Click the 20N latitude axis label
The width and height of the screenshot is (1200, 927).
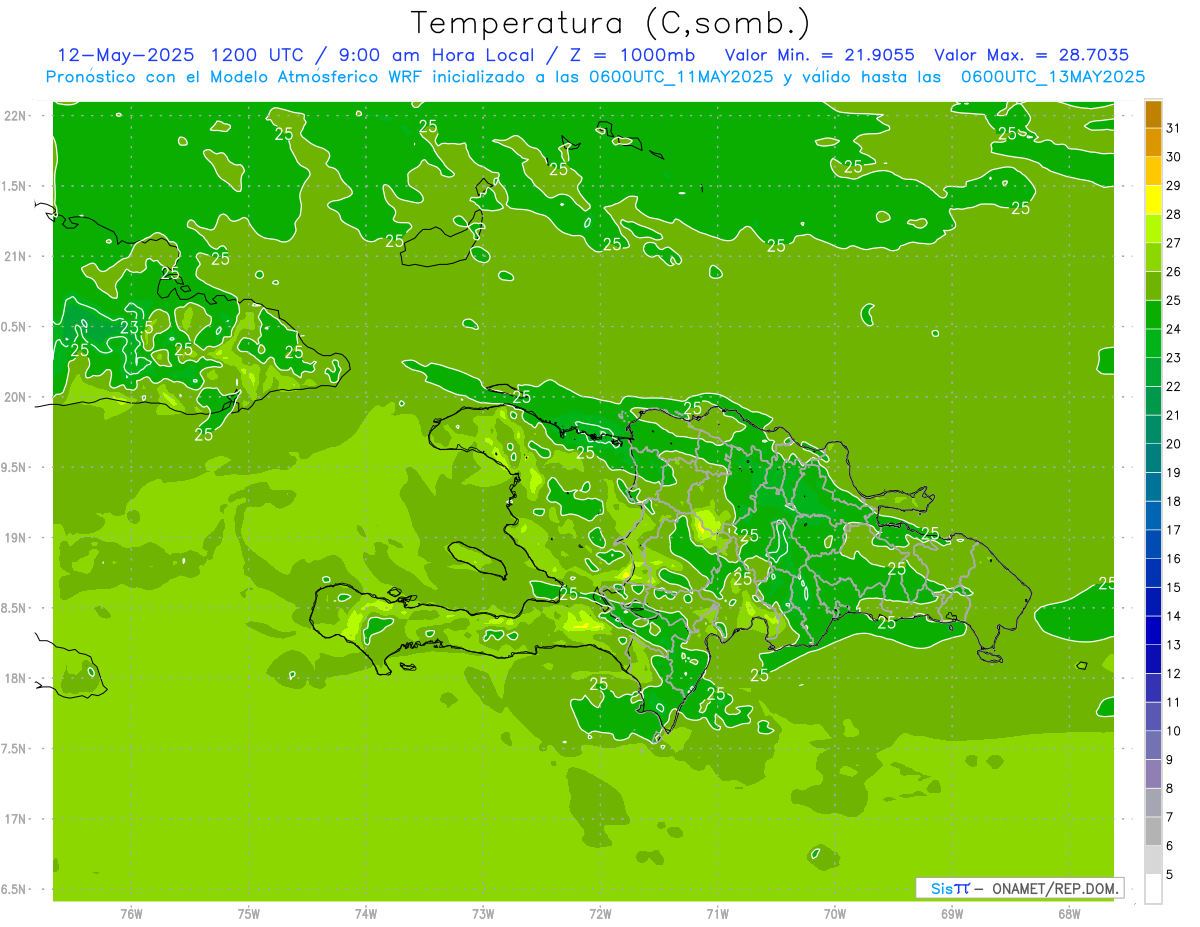pos(15,397)
